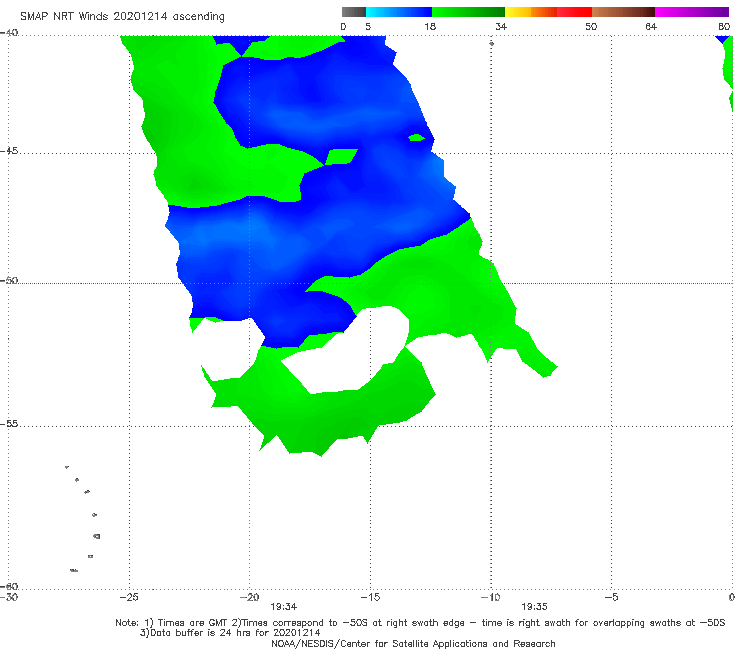
Task: Click the cyan-blue 5-18 color bar segment
Action: click(x=399, y=12)
